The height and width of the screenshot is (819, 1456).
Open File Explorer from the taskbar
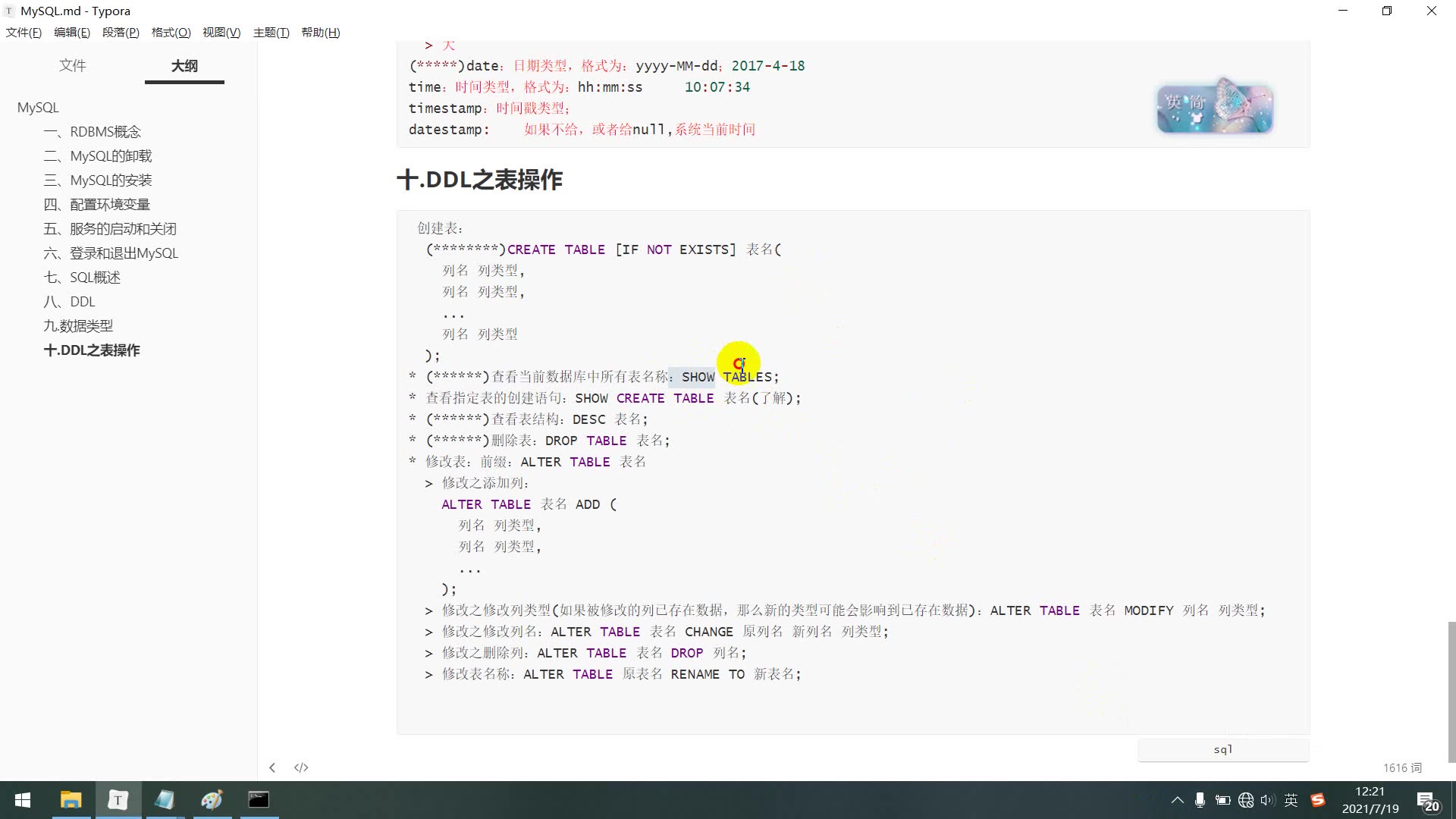71,800
